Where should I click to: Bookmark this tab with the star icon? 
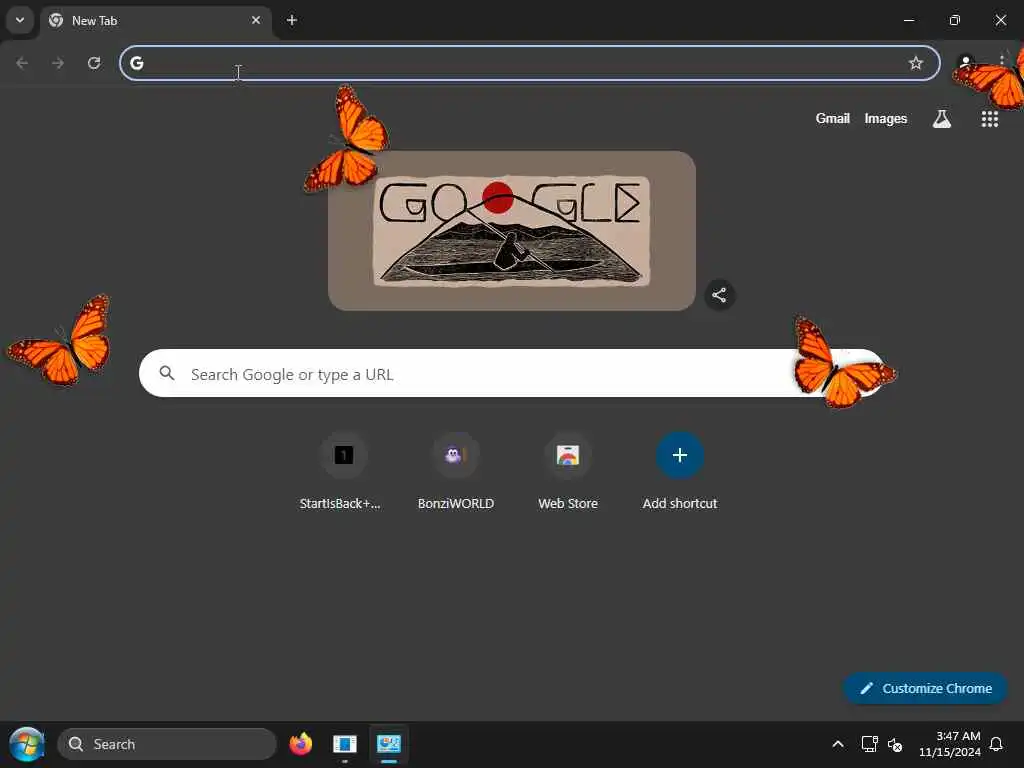[x=916, y=63]
